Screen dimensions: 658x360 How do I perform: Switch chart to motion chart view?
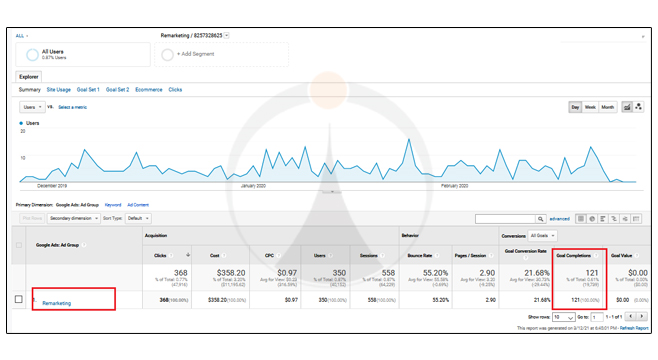click(638, 107)
